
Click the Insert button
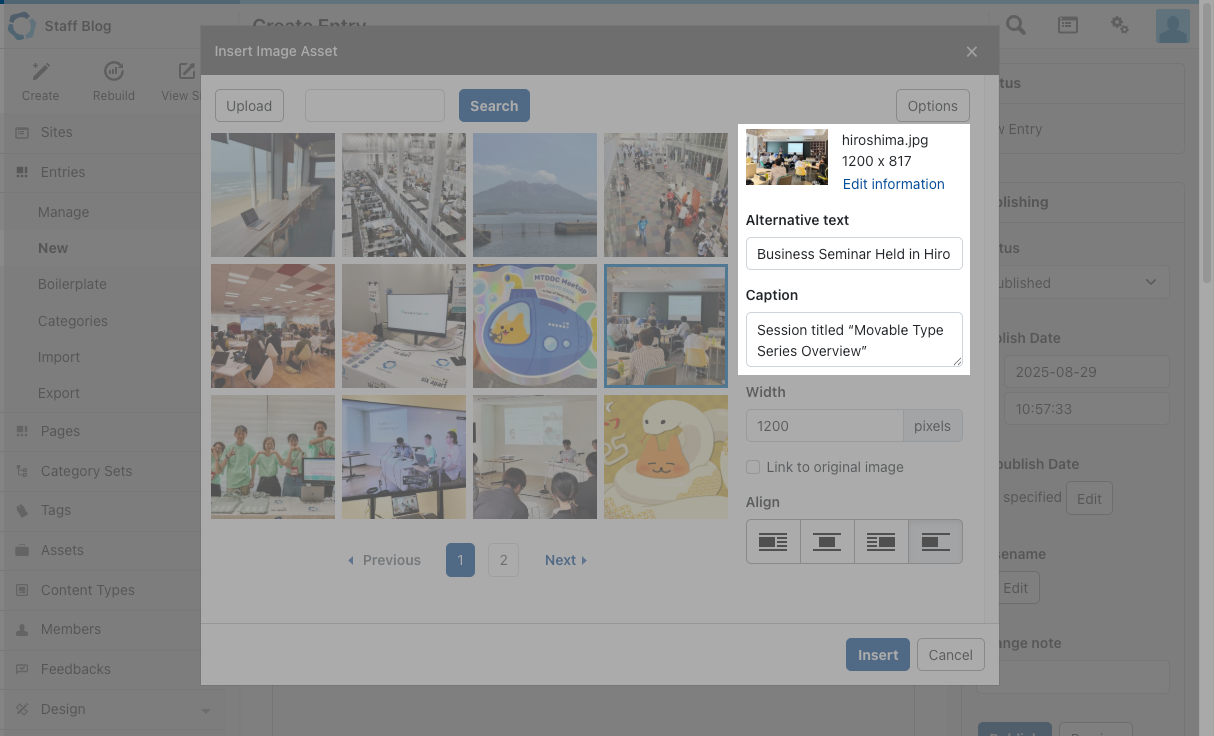pyautogui.click(x=877, y=655)
